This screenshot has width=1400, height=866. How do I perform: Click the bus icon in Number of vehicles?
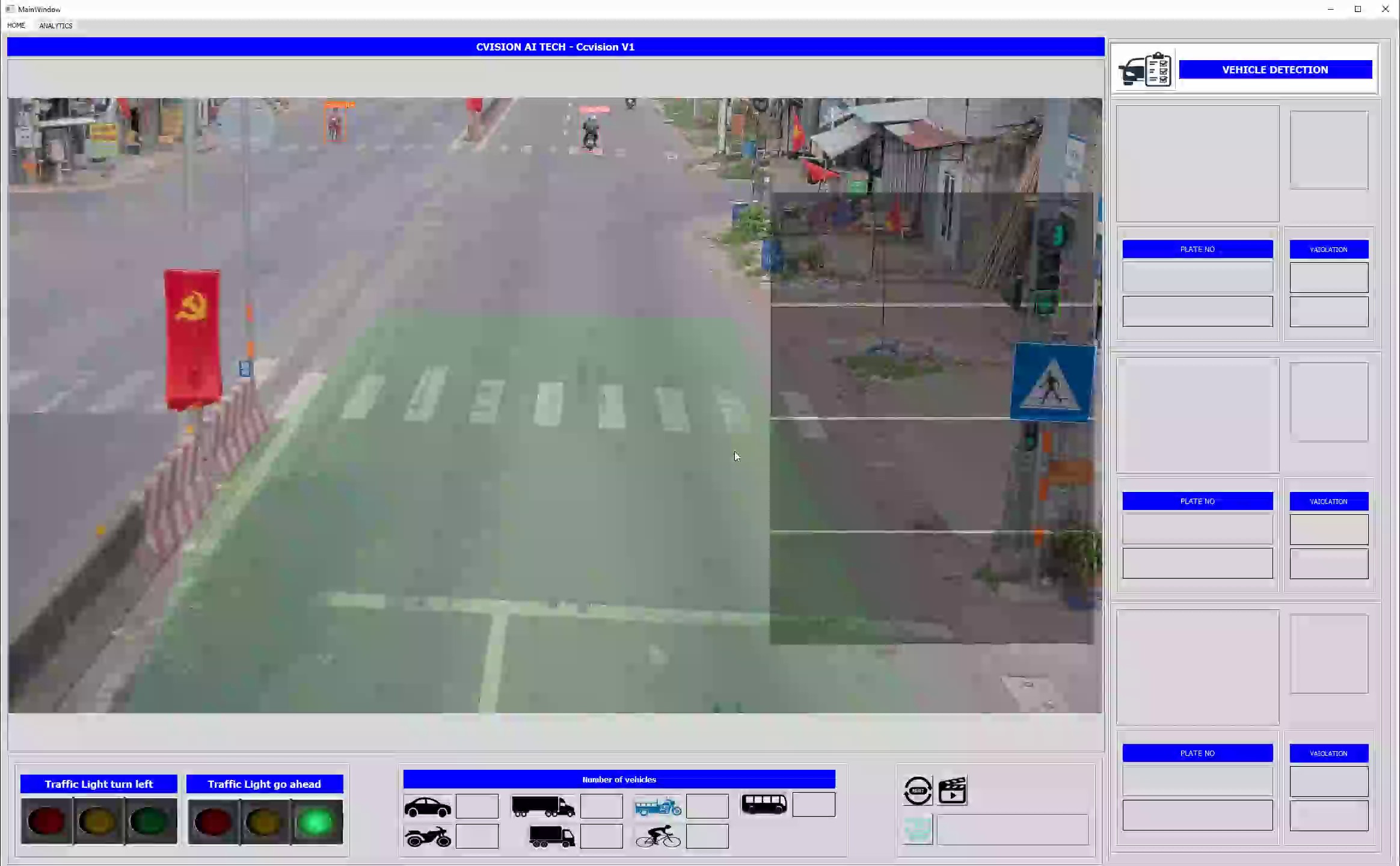[764, 804]
